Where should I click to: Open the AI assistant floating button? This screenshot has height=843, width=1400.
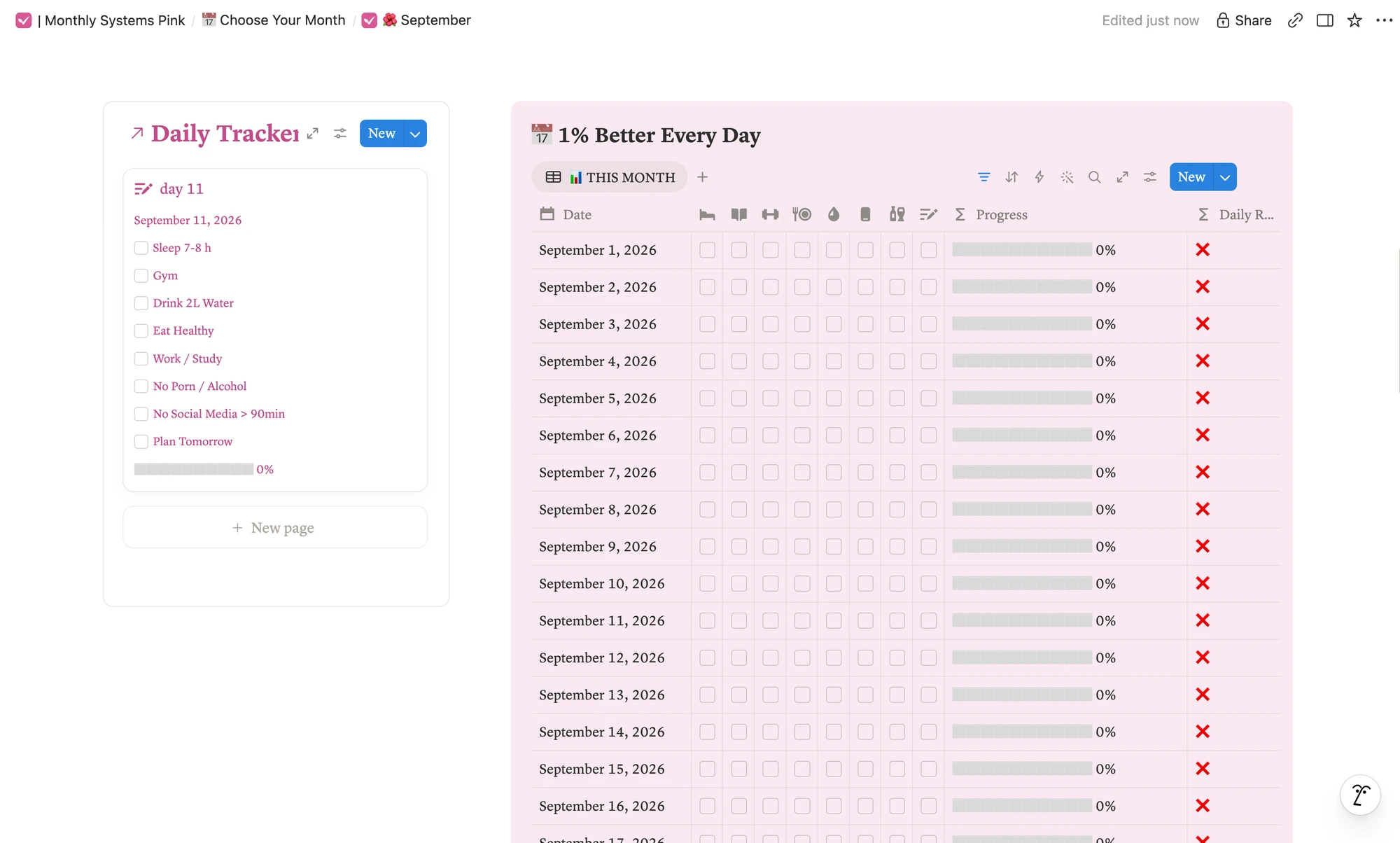(1360, 795)
